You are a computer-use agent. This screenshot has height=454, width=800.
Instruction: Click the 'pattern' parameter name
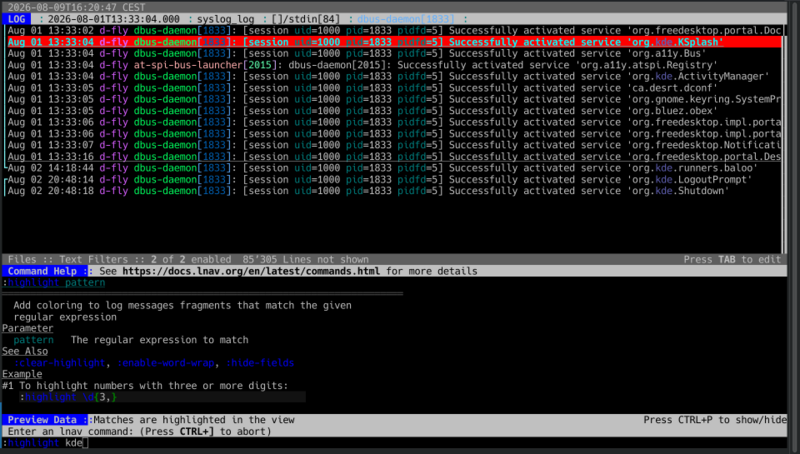tap(33, 340)
